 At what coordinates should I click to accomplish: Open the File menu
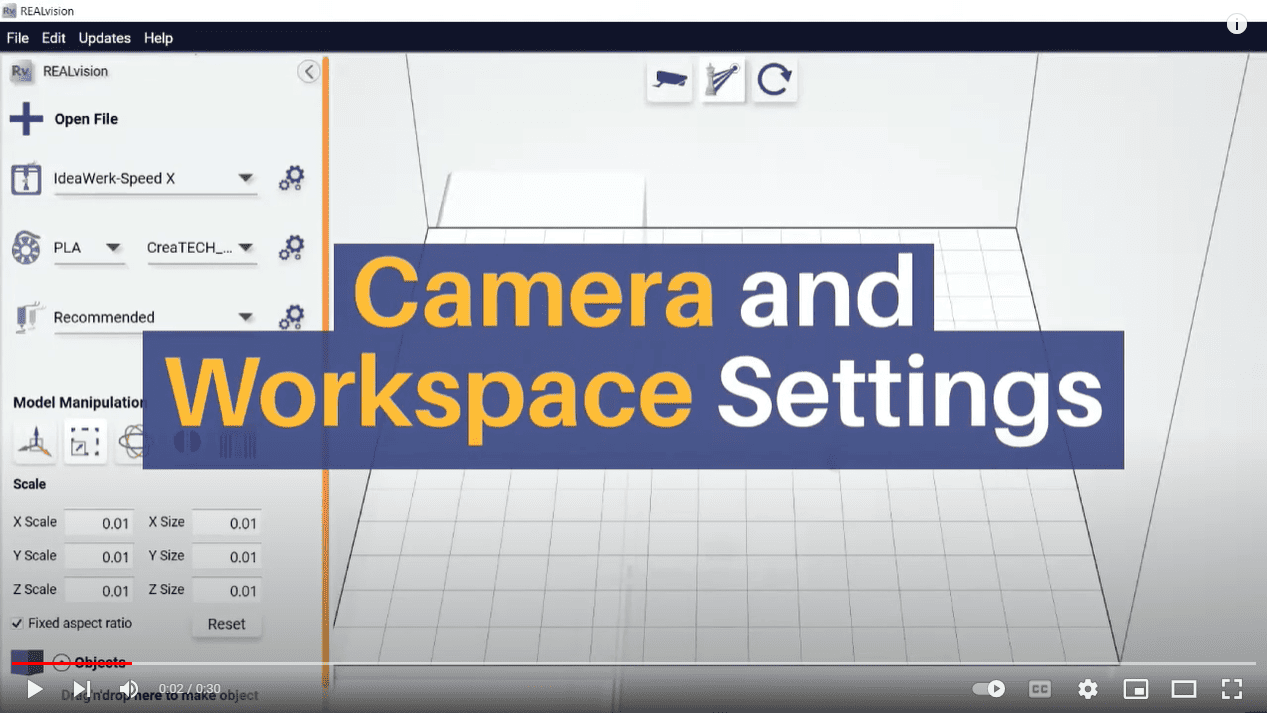[x=17, y=38]
